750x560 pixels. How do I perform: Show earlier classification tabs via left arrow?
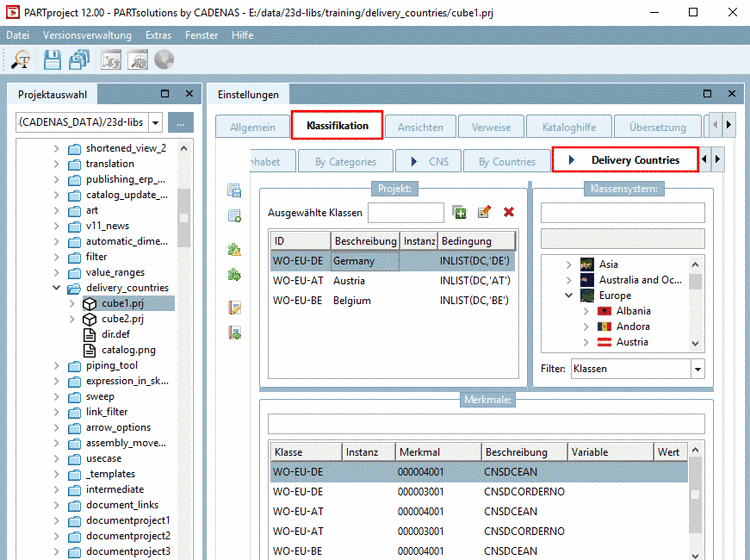(x=705, y=159)
